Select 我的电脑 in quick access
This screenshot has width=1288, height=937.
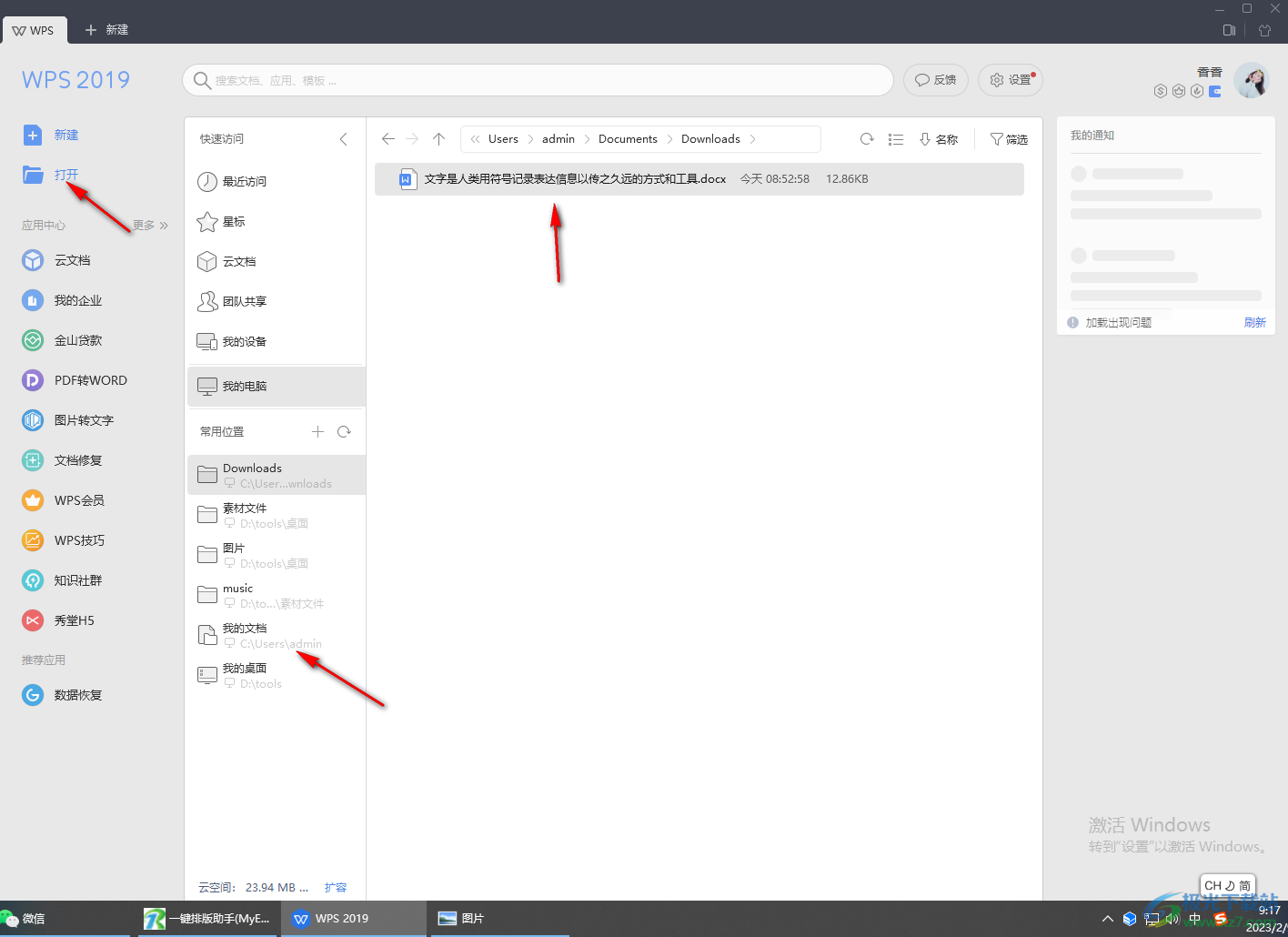pyautogui.click(x=277, y=387)
